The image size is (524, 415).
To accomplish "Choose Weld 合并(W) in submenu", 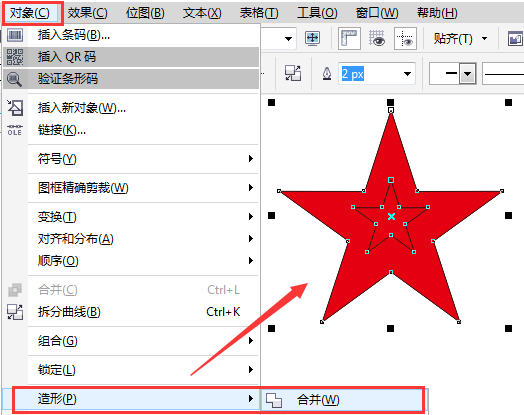I will click(x=318, y=400).
